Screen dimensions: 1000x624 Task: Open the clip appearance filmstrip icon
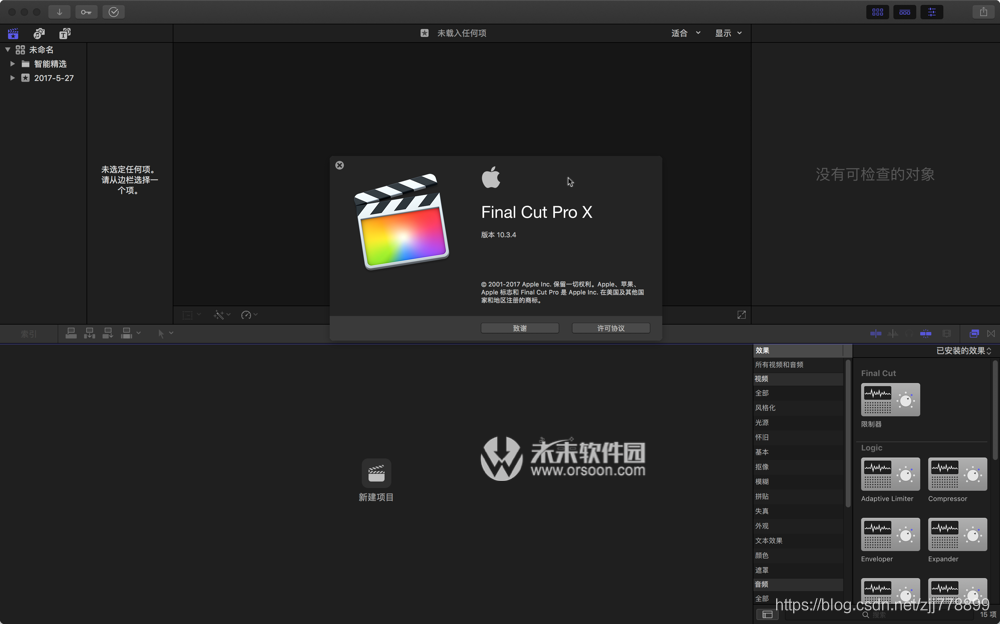tap(946, 334)
